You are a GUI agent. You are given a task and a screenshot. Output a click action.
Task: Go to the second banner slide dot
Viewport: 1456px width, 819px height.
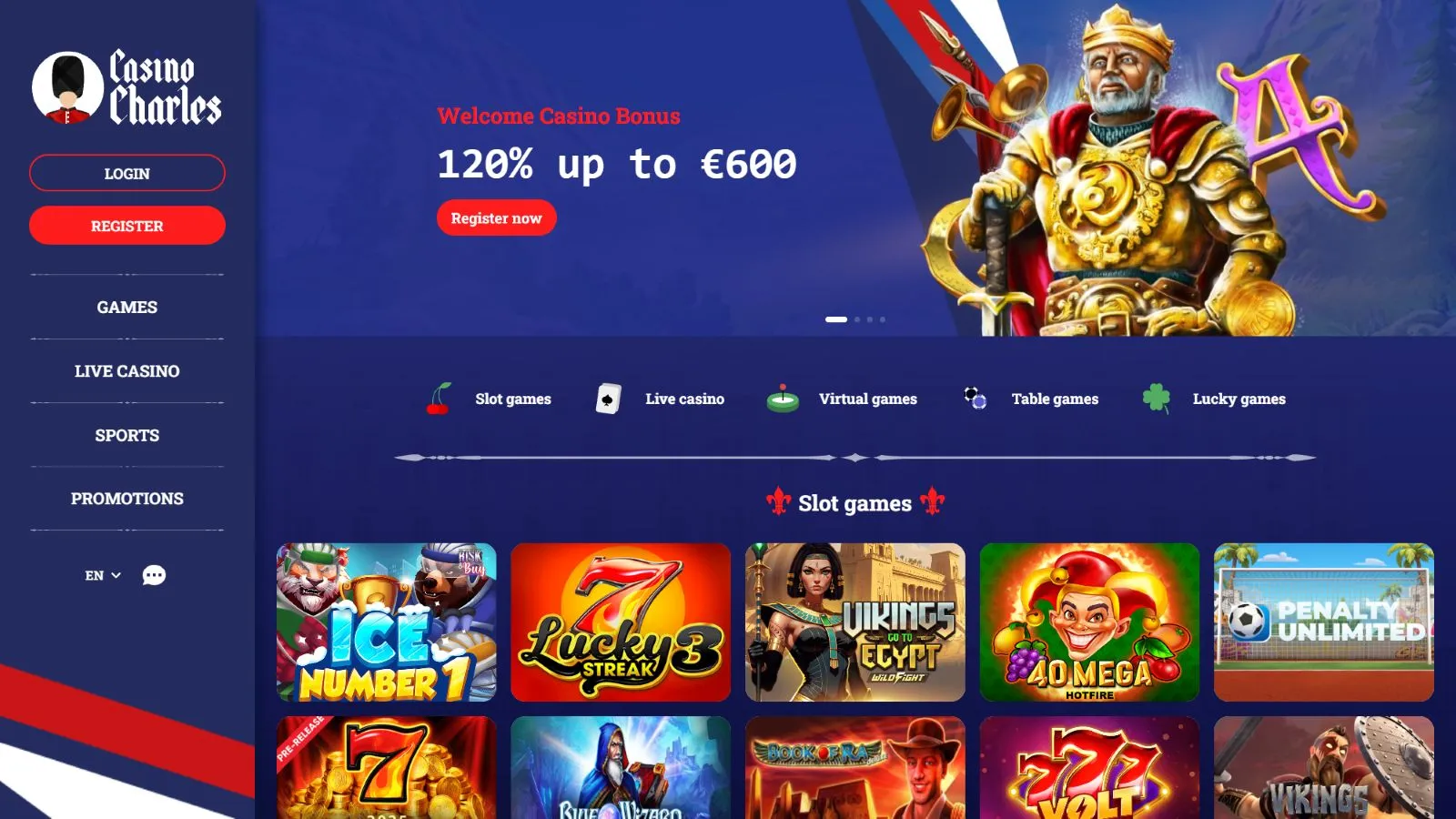[x=857, y=319]
